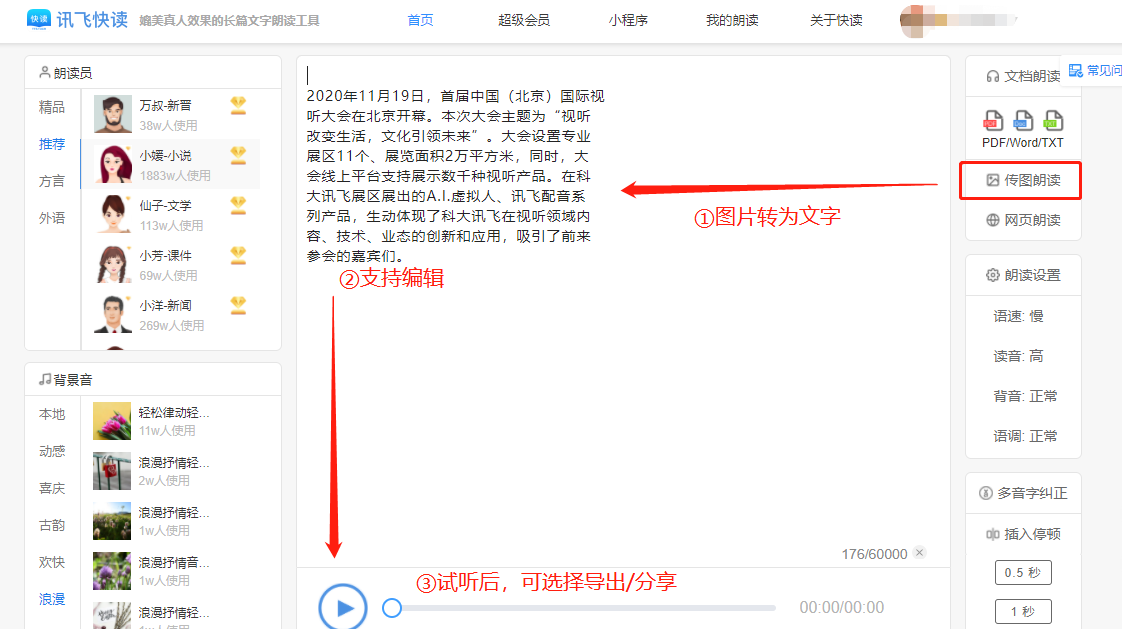1122x629 pixels.
Task: Select the 喜庆 background music category
Action: [x=52, y=489]
